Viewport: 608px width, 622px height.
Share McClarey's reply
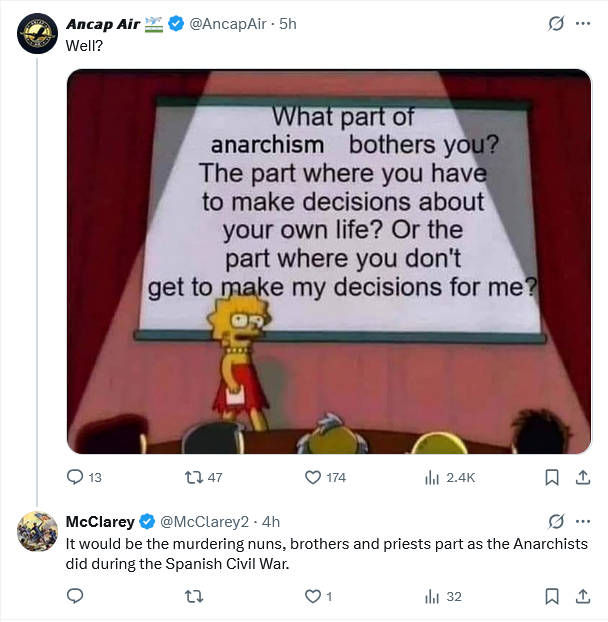(583, 596)
